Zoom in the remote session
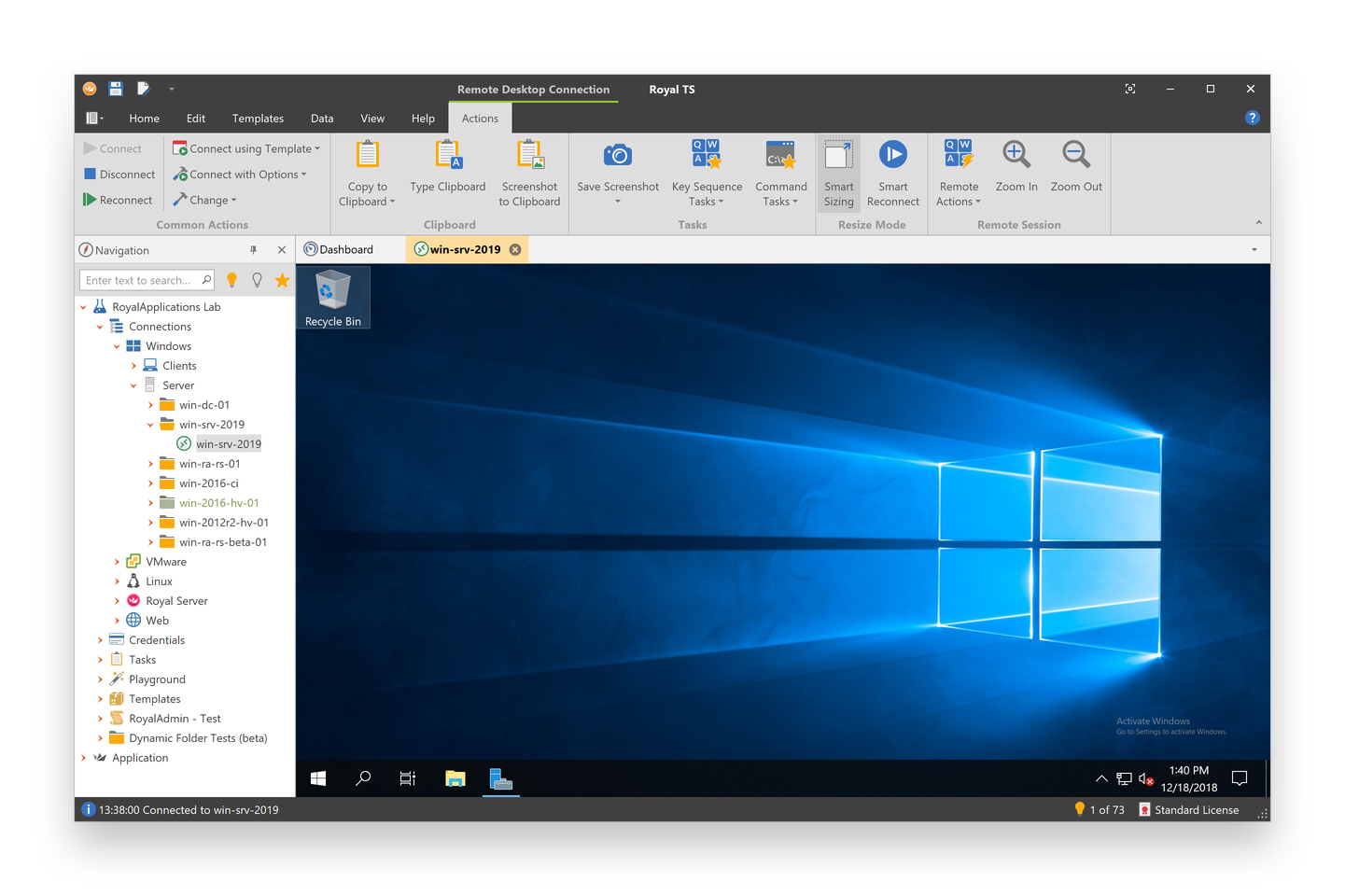The height and width of the screenshot is (896, 1345). pos(1016,156)
